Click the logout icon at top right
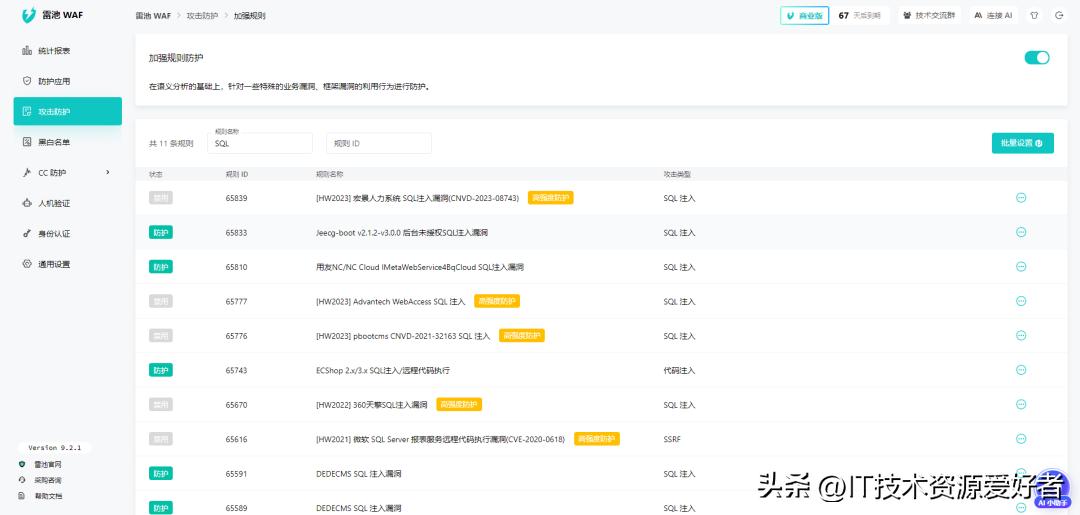This screenshot has width=1080, height=515. tap(1059, 16)
